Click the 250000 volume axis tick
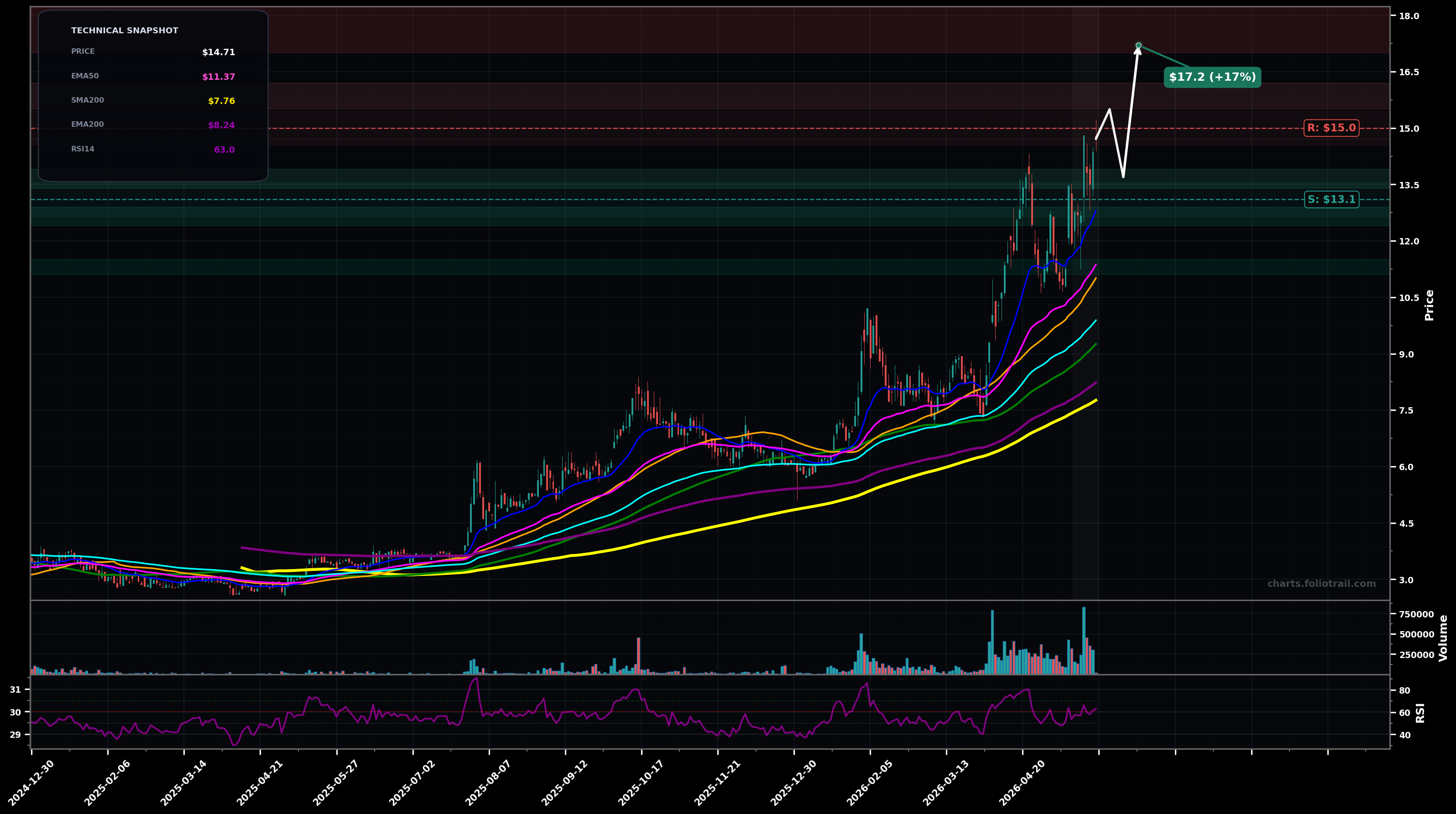1456x814 pixels. [1416, 655]
